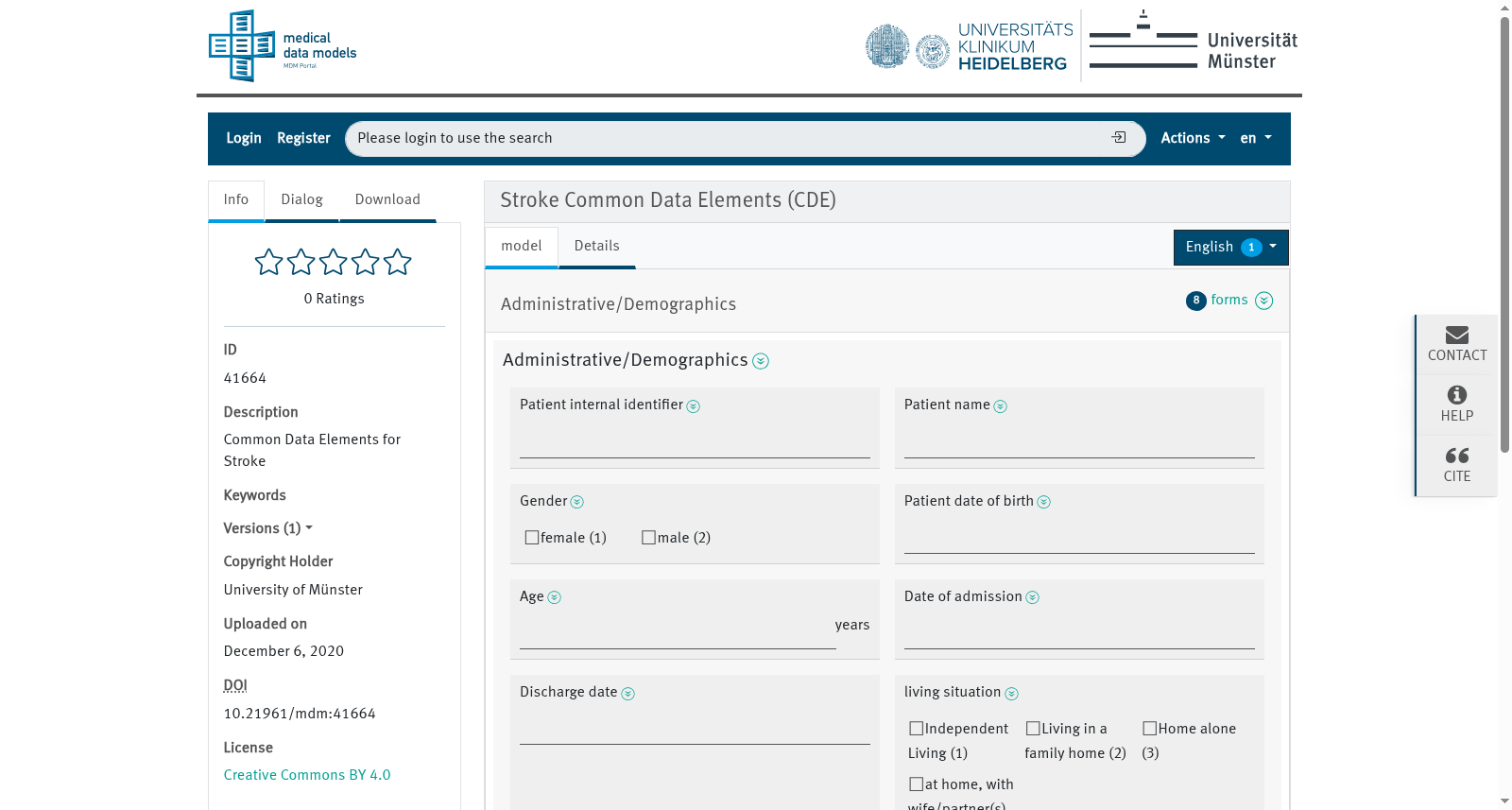This screenshot has height=810, width=1512.
Task: Expand the Versions (1) dropdown
Action: pyautogui.click(x=268, y=528)
